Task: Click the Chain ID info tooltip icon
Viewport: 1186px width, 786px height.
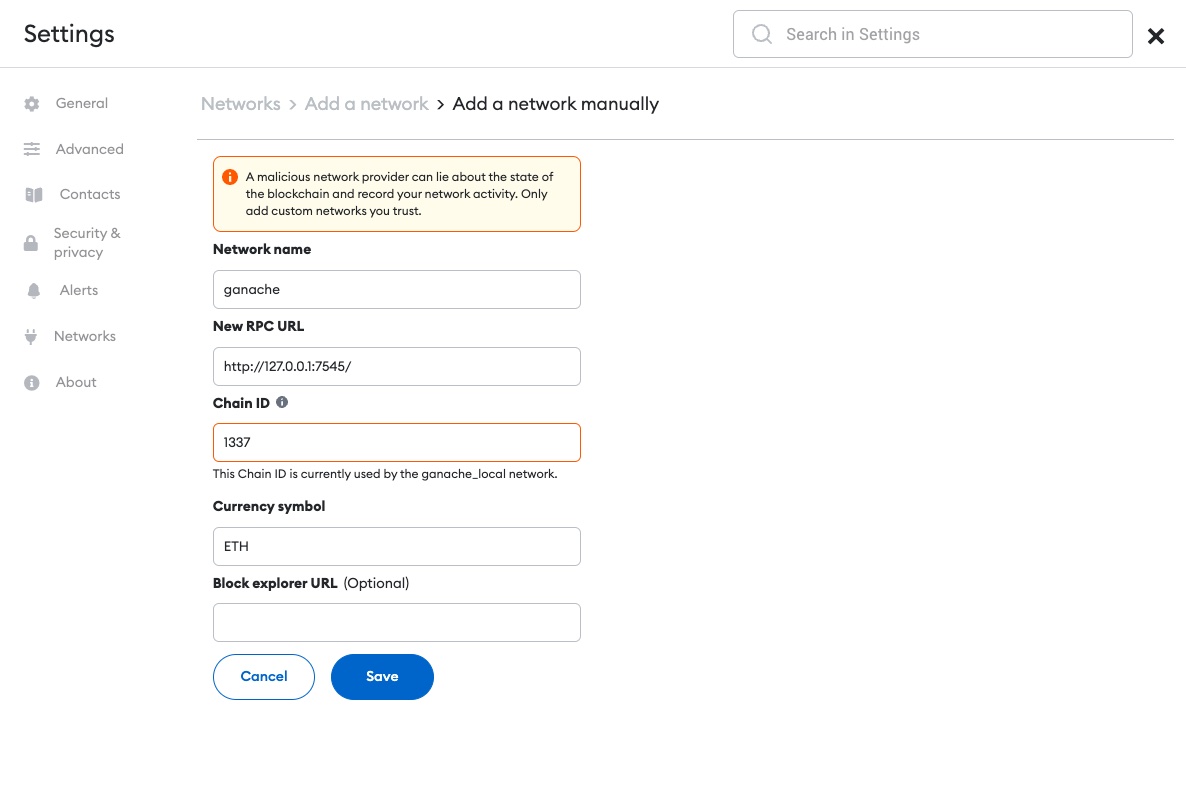Action: coord(282,403)
